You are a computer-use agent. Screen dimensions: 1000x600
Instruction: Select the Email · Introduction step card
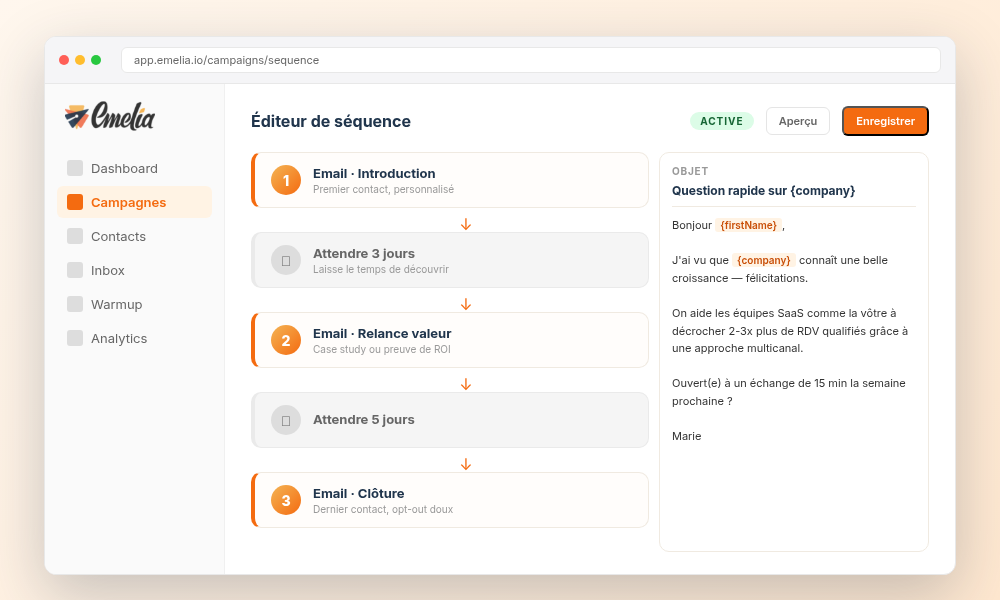450,180
